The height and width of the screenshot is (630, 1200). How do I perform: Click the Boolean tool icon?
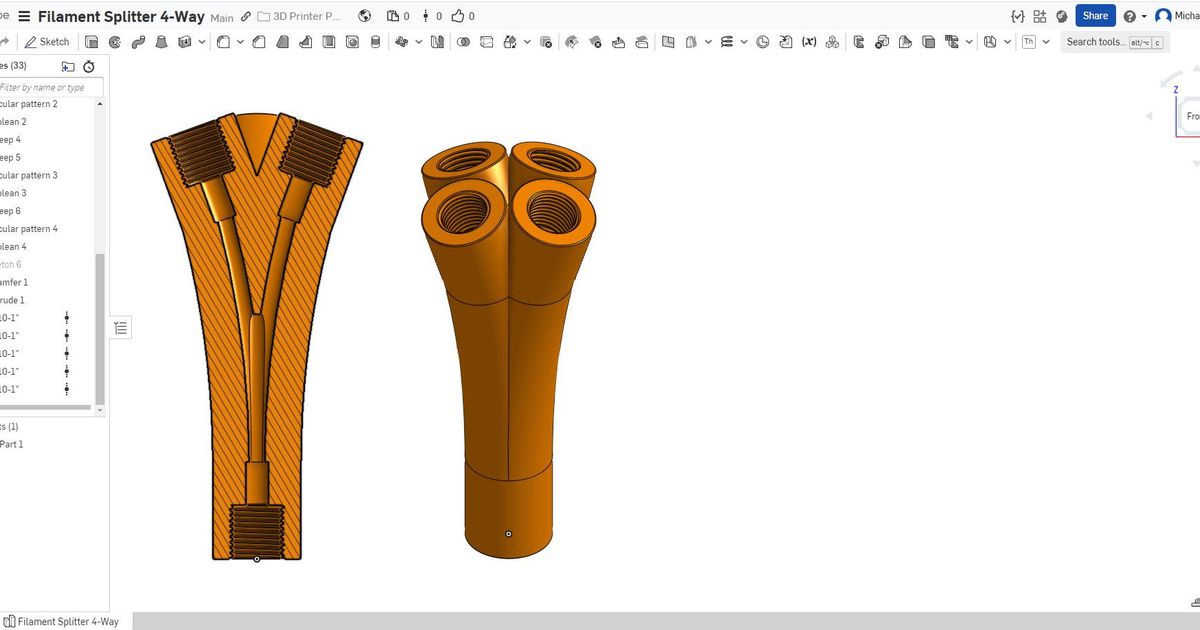pos(463,42)
